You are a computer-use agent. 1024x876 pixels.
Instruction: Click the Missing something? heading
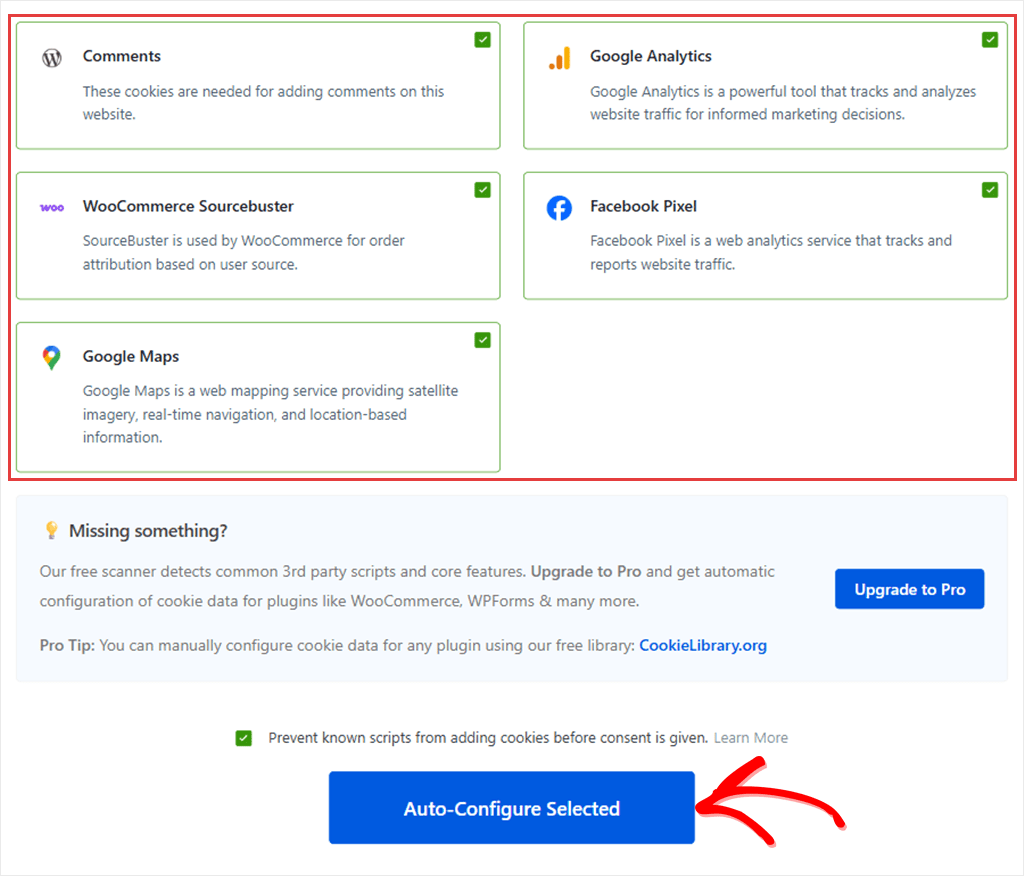[x=148, y=530]
